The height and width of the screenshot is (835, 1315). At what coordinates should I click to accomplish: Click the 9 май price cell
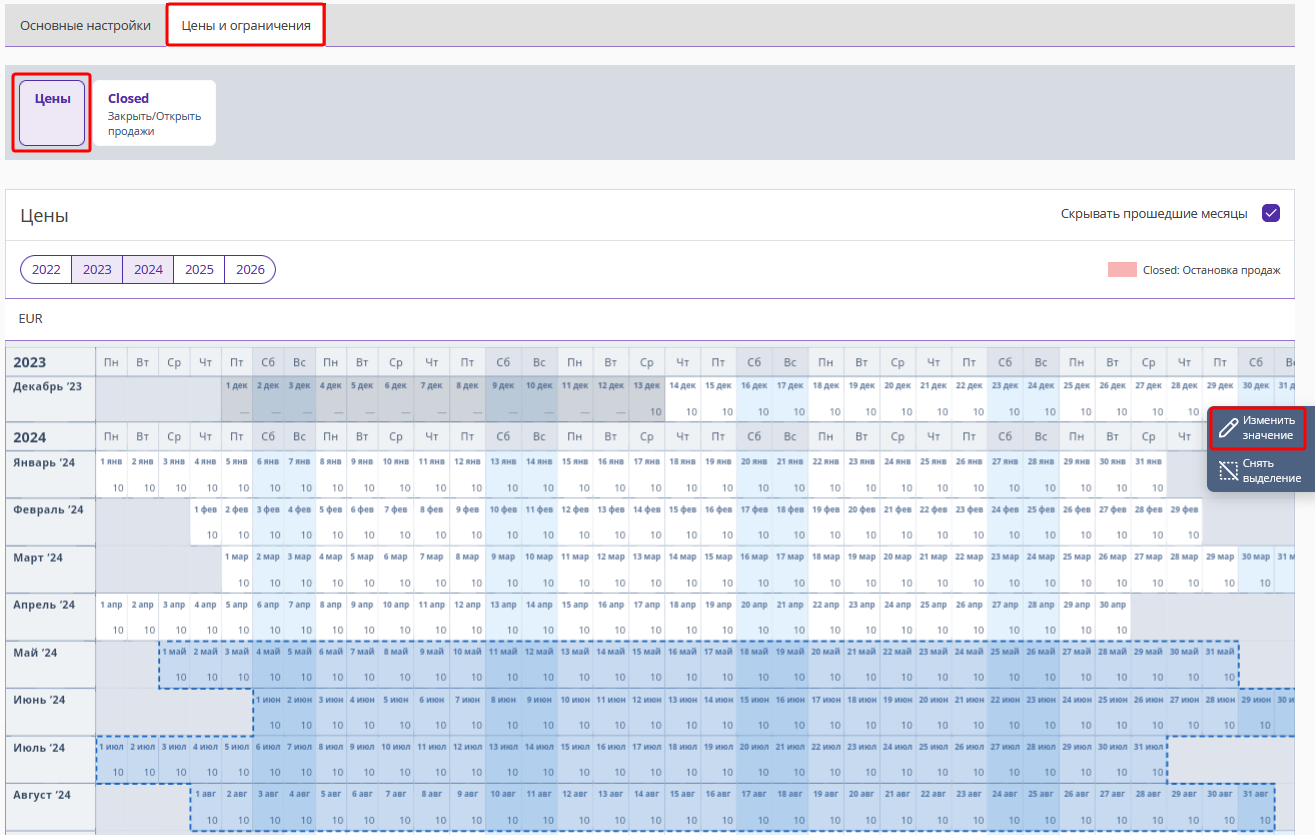point(431,664)
